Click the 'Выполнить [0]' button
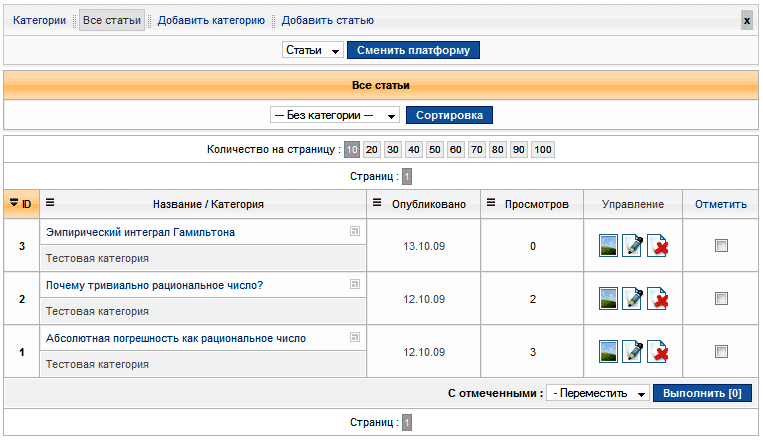 (x=702, y=393)
